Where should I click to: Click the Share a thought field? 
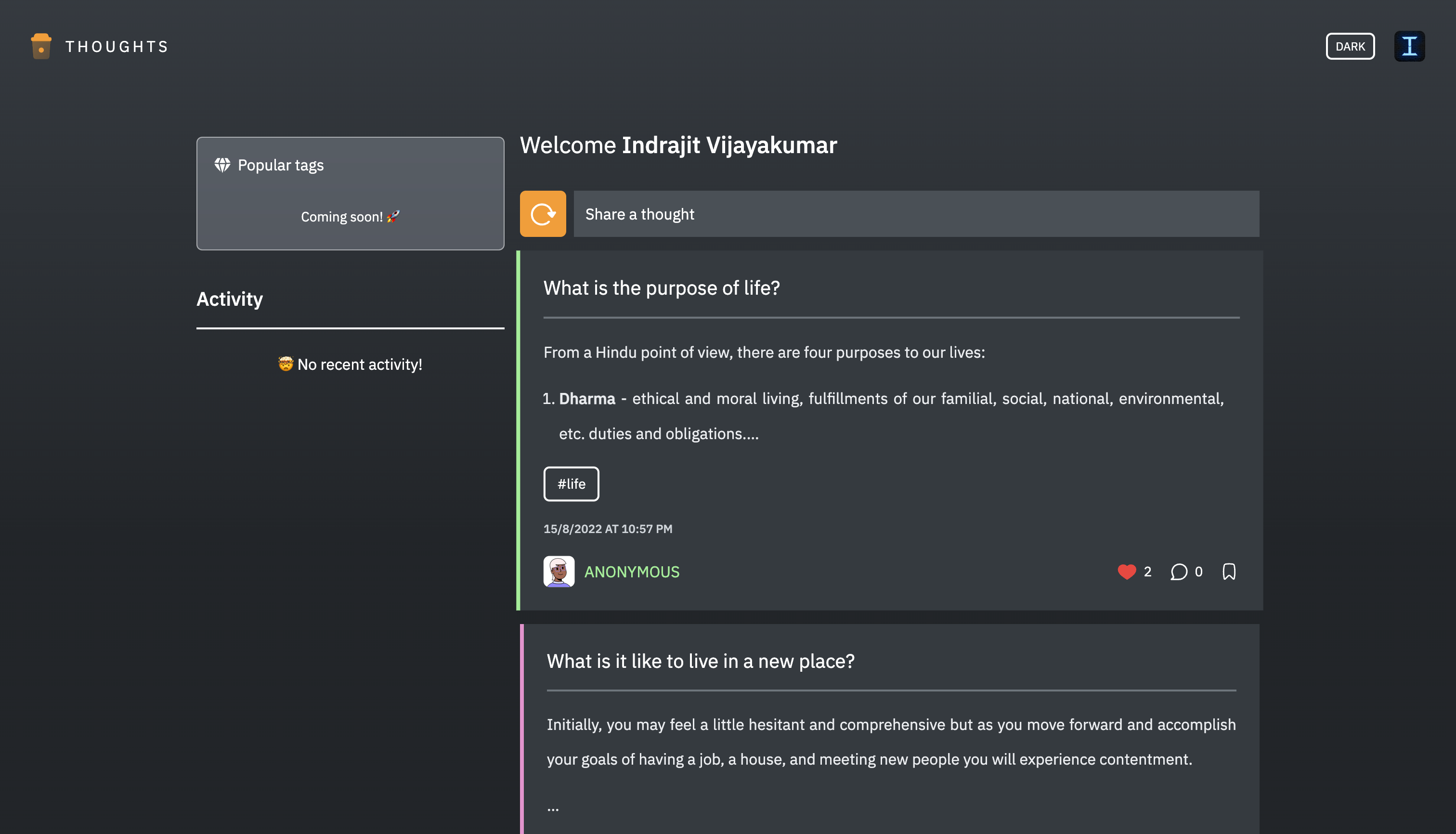point(916,214)
